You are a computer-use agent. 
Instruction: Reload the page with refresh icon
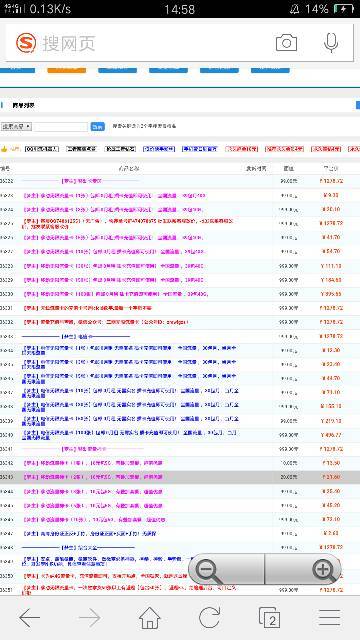click(209, 618)
